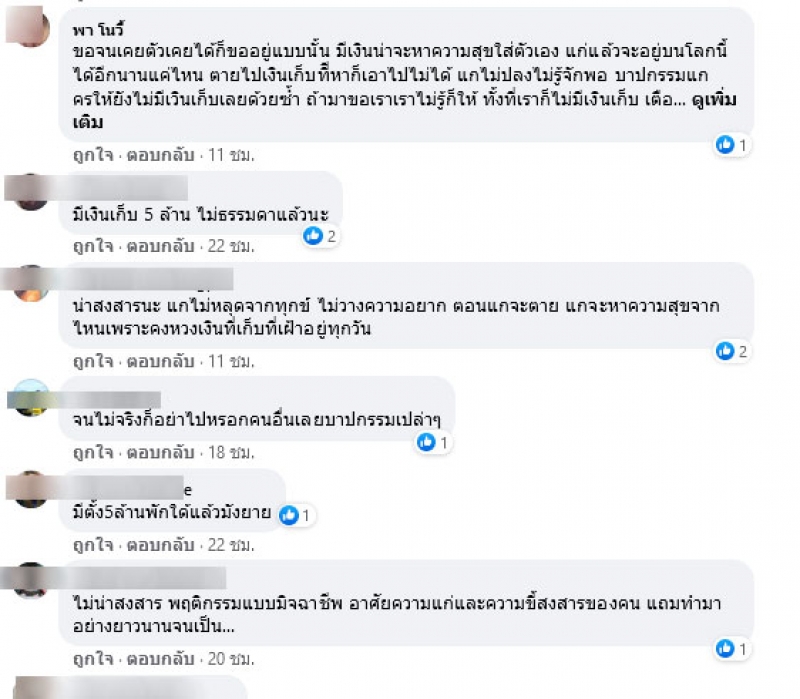Image resolution: width=800 pixels, height=699 pixels.
Task: Click like reaction icon on พา โนวี้ comment
Action: 725,145
